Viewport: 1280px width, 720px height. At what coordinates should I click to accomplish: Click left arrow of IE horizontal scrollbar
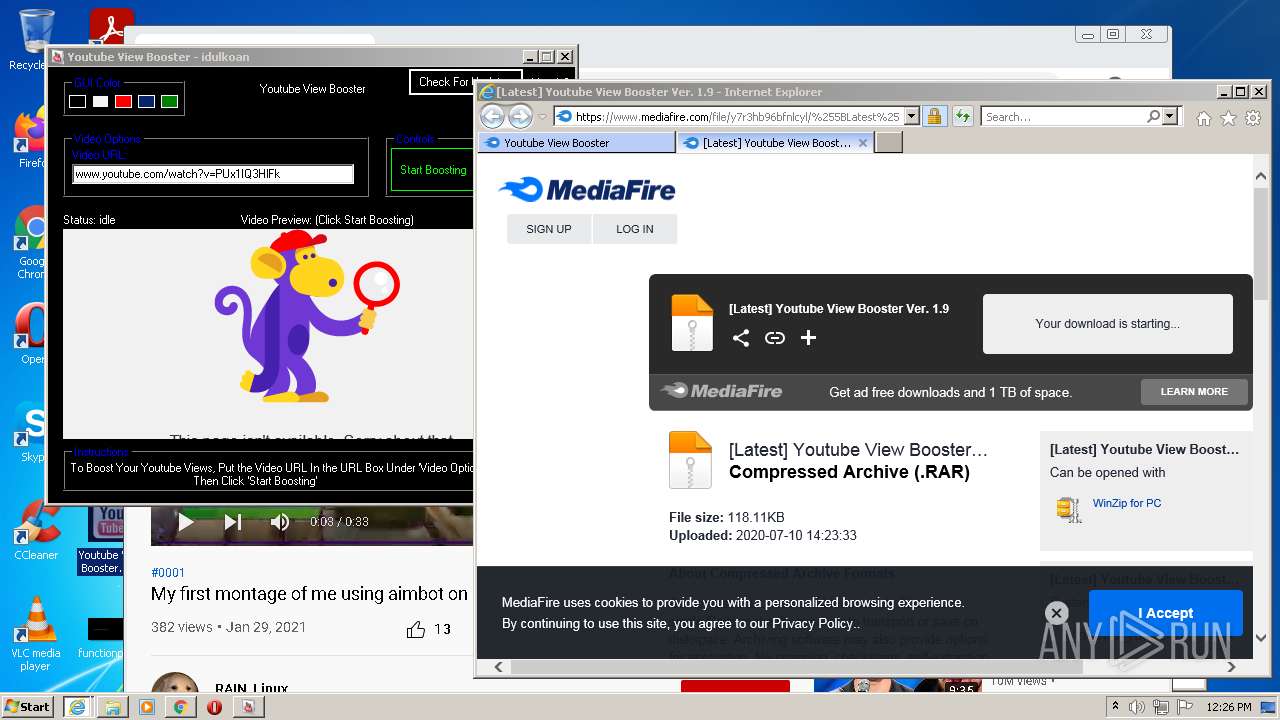[496, 667]
